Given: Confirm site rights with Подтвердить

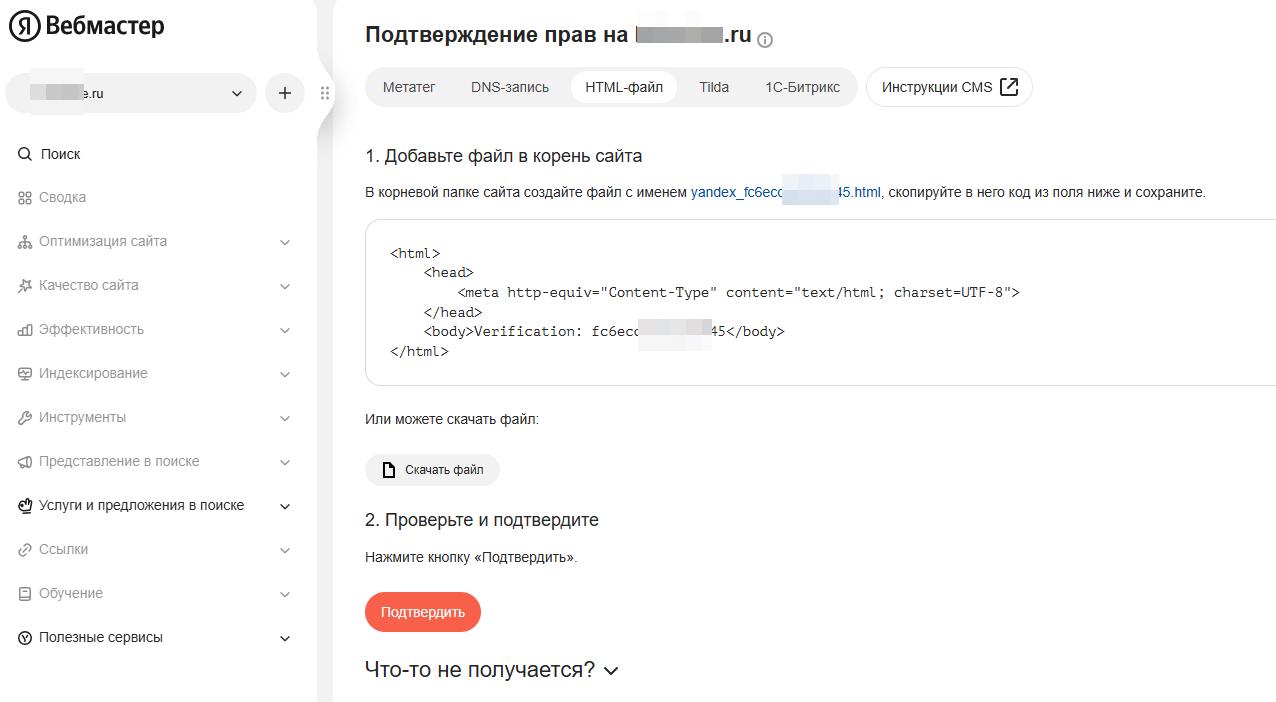Looking at the screenshot, I should [423, 612].
